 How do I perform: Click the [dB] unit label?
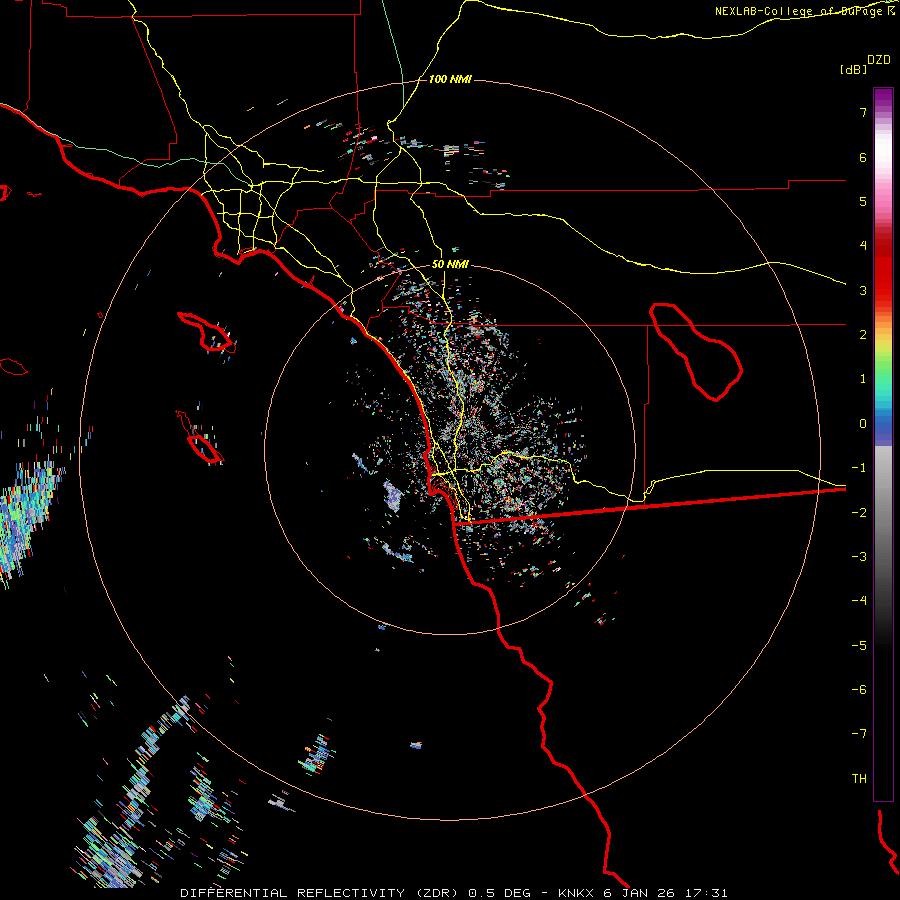click(853, 69)
